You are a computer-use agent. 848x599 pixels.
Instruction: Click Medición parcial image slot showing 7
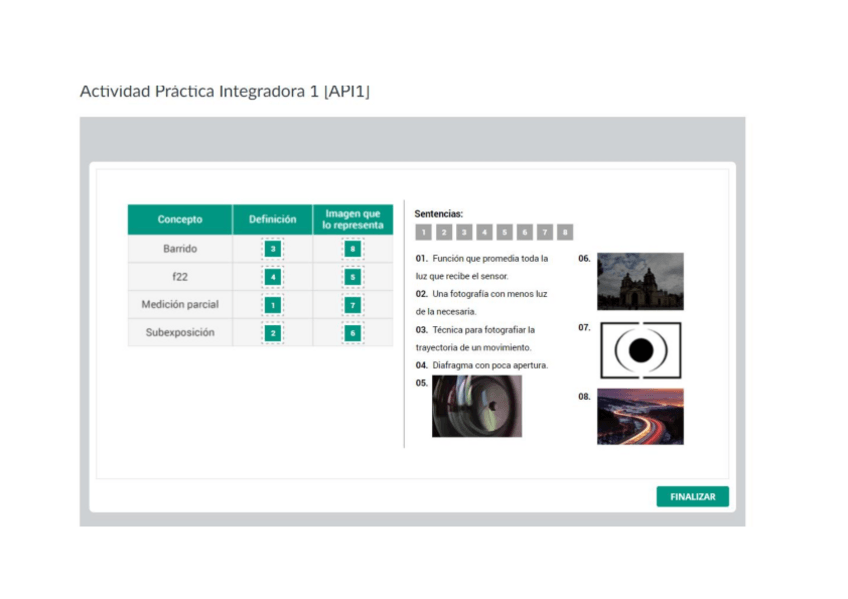[353, 305]
